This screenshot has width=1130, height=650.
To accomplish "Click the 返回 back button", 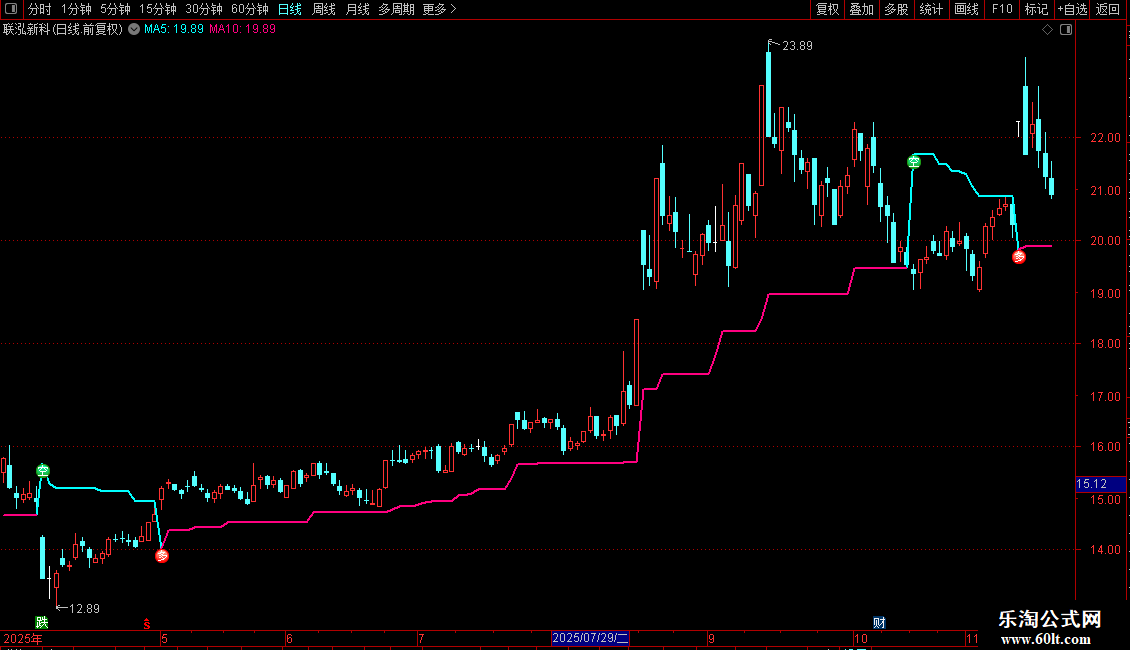I will pos(1108,9).
